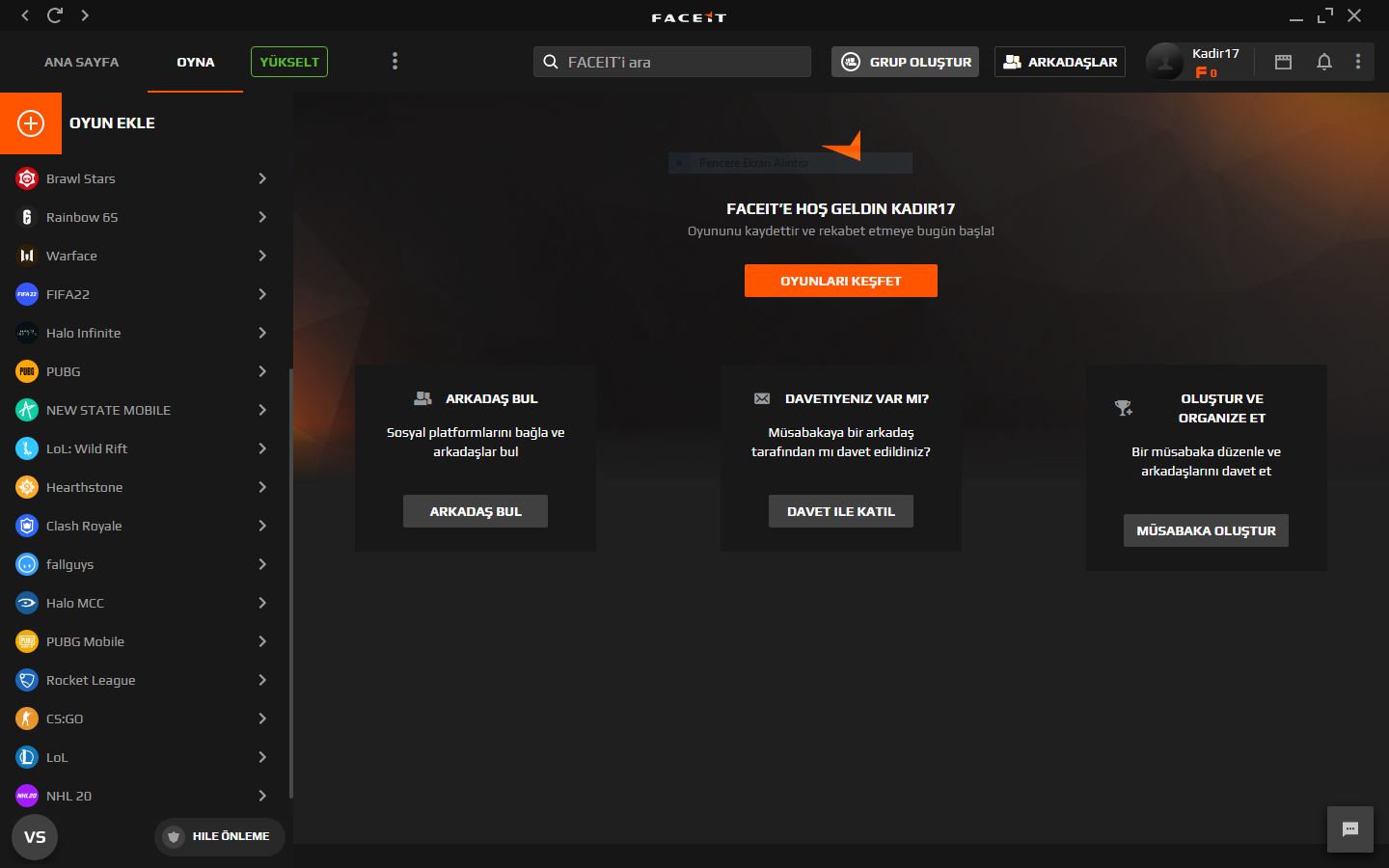Screen dimensions: 1389x868
Task: Expand the Rocket League chevron
Action: tap(262, 680)
